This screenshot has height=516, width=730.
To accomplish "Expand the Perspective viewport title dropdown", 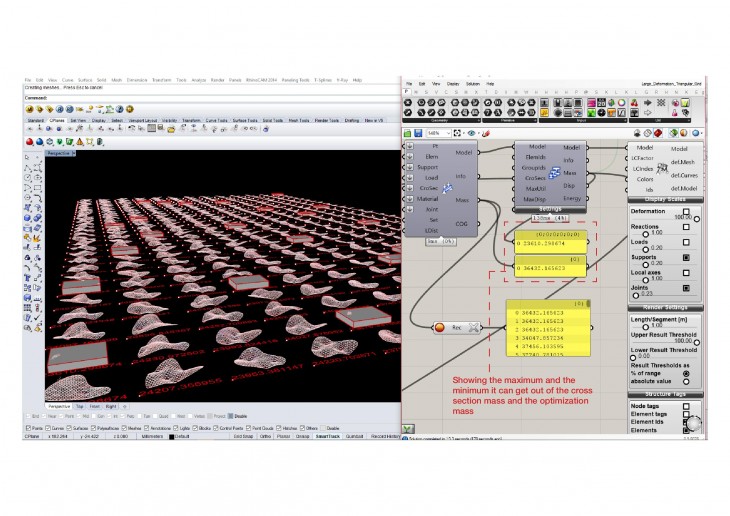I will point(60,154).
